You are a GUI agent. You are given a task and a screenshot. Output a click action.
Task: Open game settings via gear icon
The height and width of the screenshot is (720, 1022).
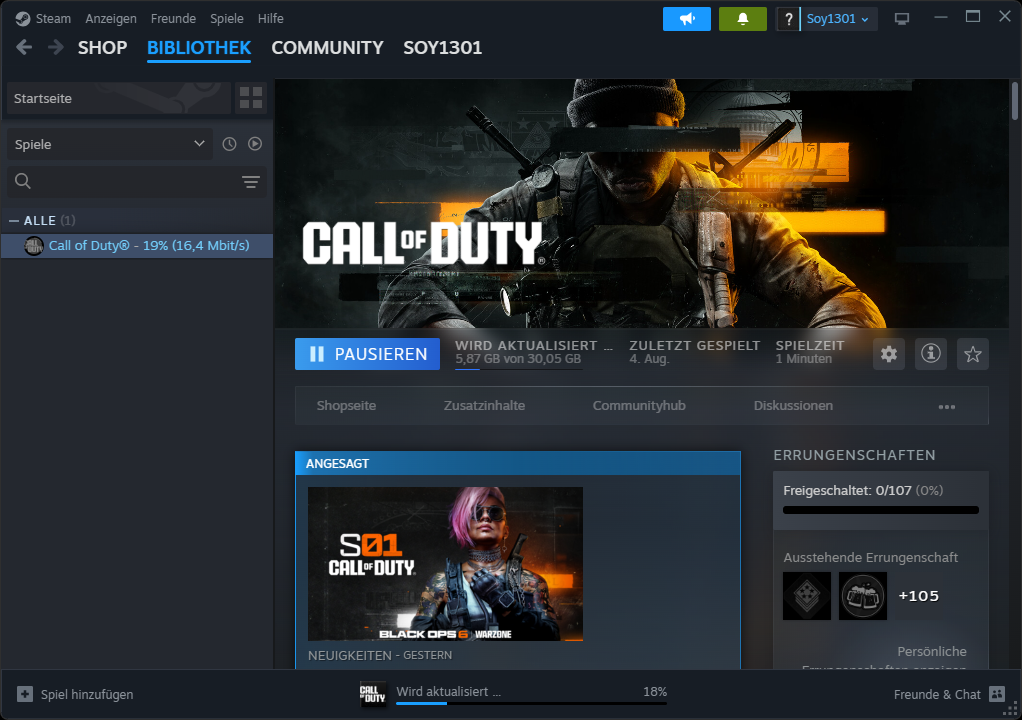[x=888, y=354]
